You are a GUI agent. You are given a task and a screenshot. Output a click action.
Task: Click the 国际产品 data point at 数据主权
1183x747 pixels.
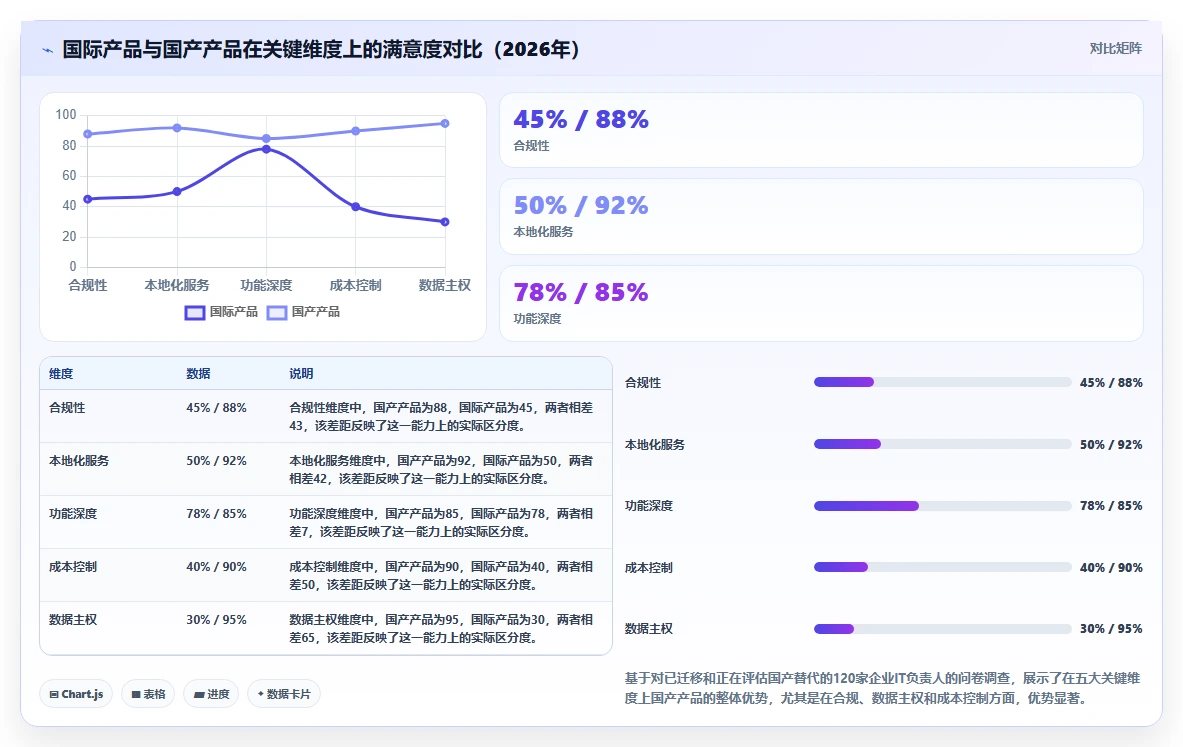[x=445, y=222]
